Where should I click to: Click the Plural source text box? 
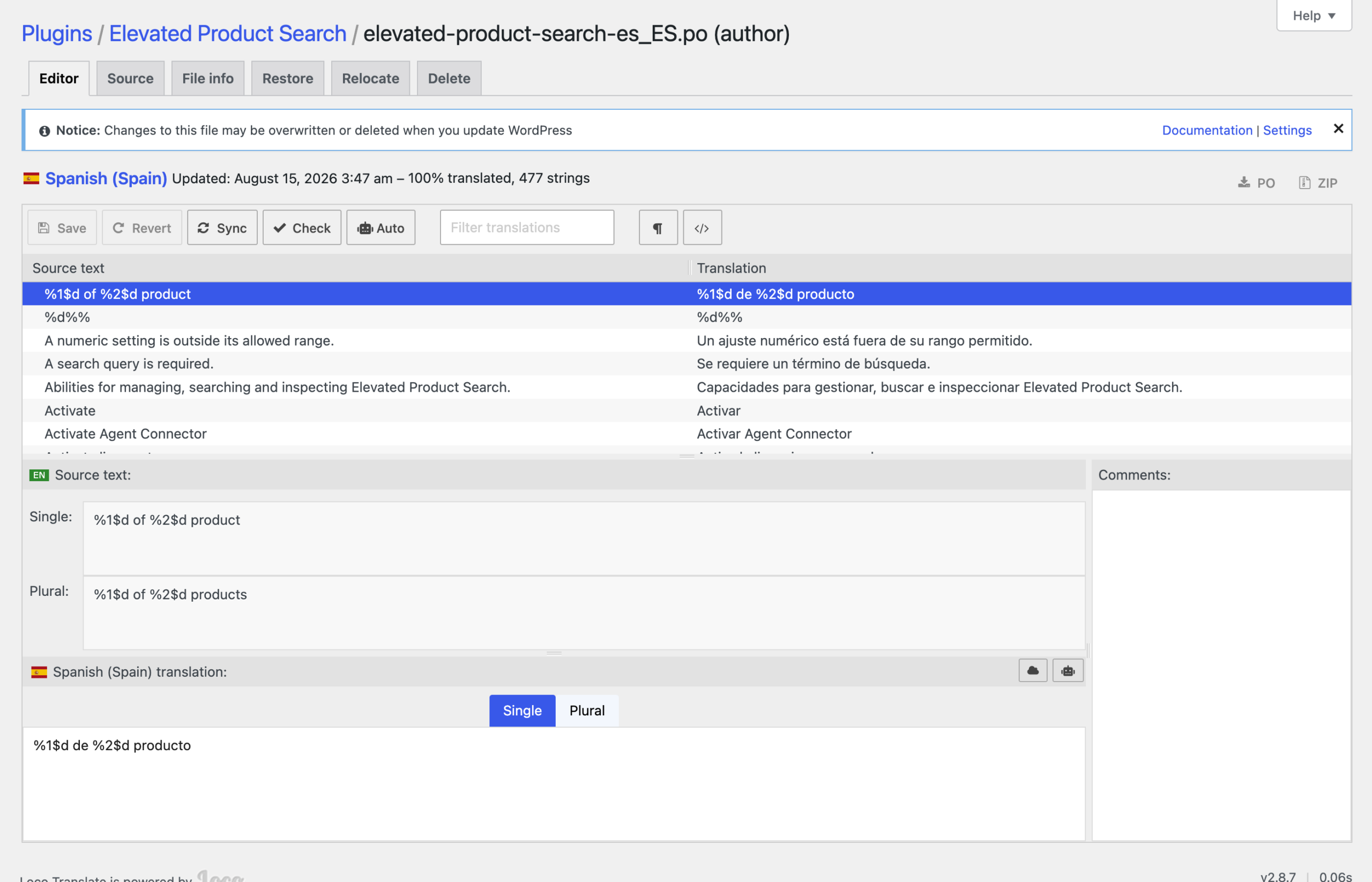pos(584,613)
